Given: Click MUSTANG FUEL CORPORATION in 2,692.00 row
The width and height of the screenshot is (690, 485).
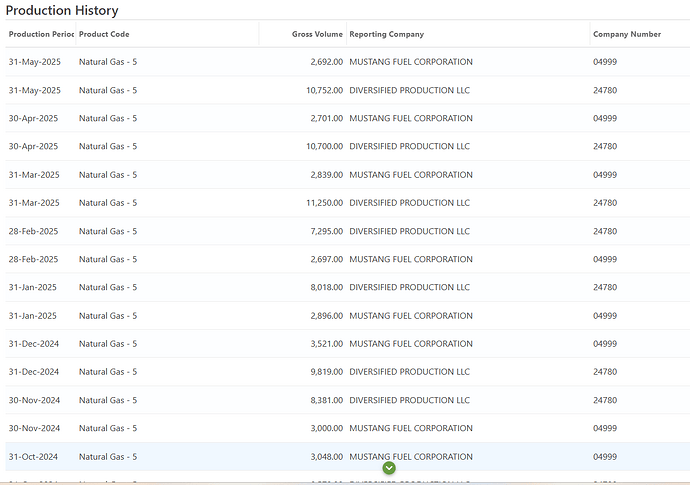Looking at the screenshot, I should [411, 62].
